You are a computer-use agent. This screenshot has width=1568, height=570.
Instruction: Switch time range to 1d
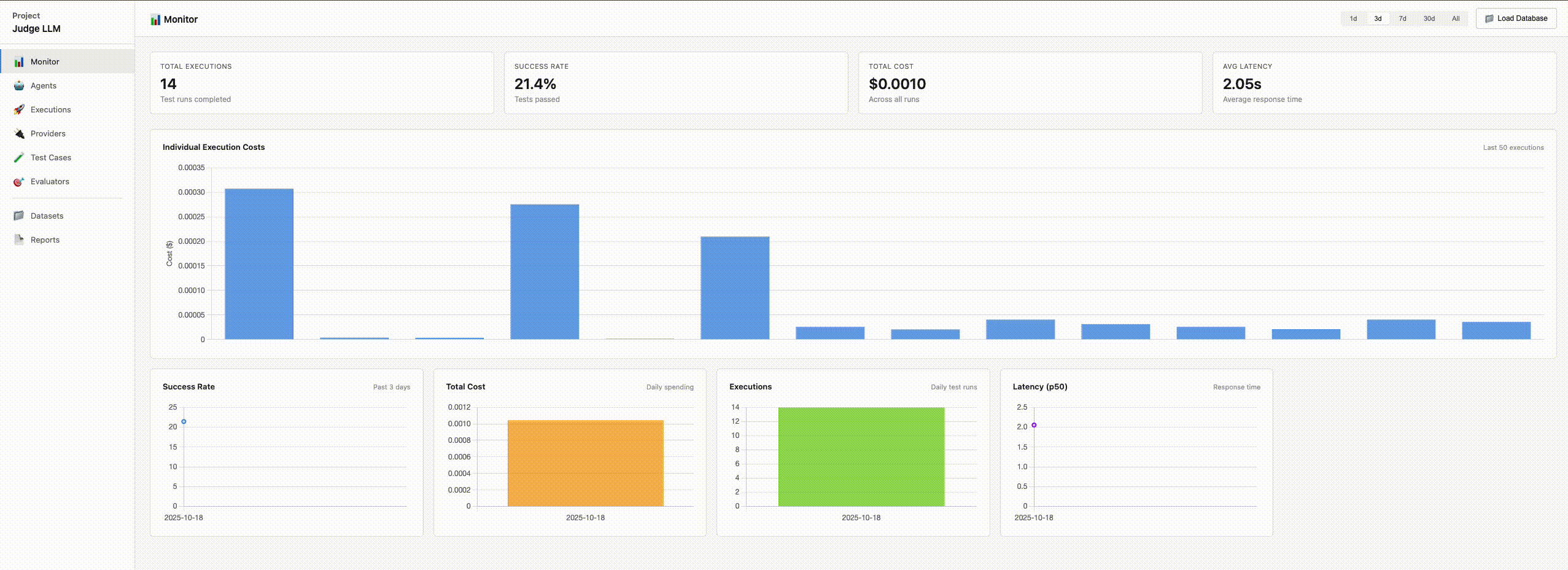[1353, 18]
